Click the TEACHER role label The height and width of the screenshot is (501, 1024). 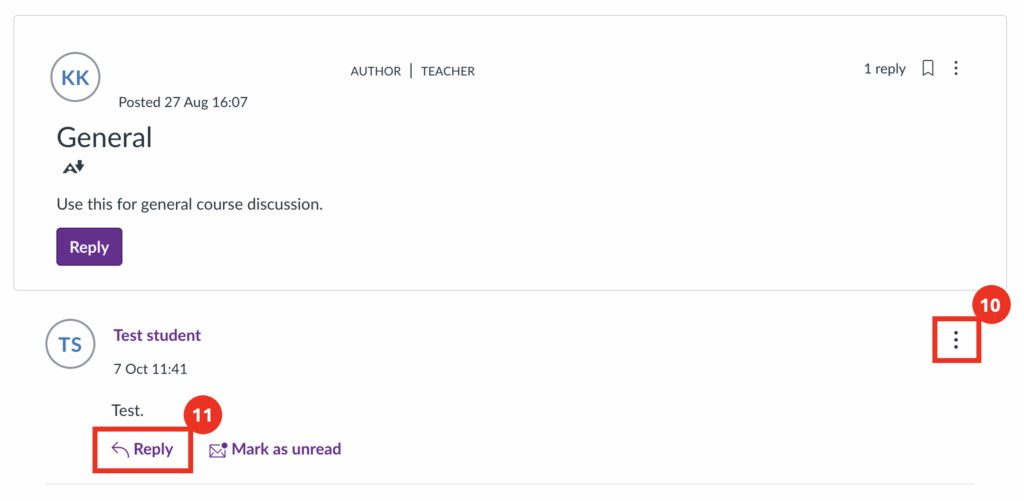point(448,71)
